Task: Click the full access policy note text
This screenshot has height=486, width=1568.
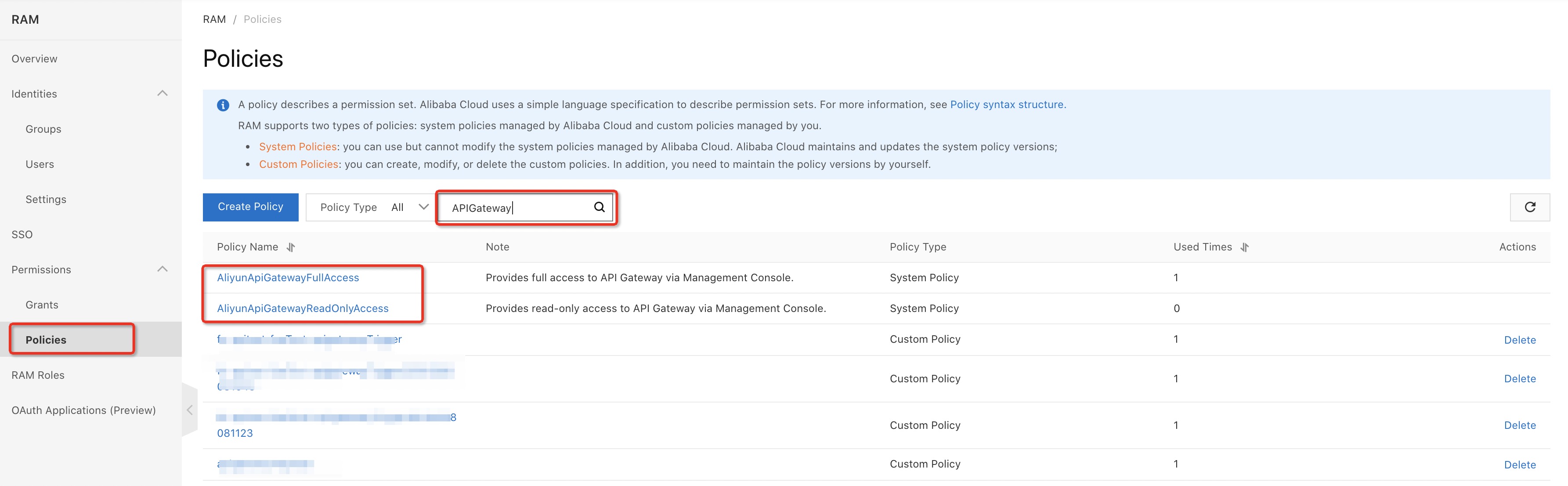Action: (x=639, y=278)
